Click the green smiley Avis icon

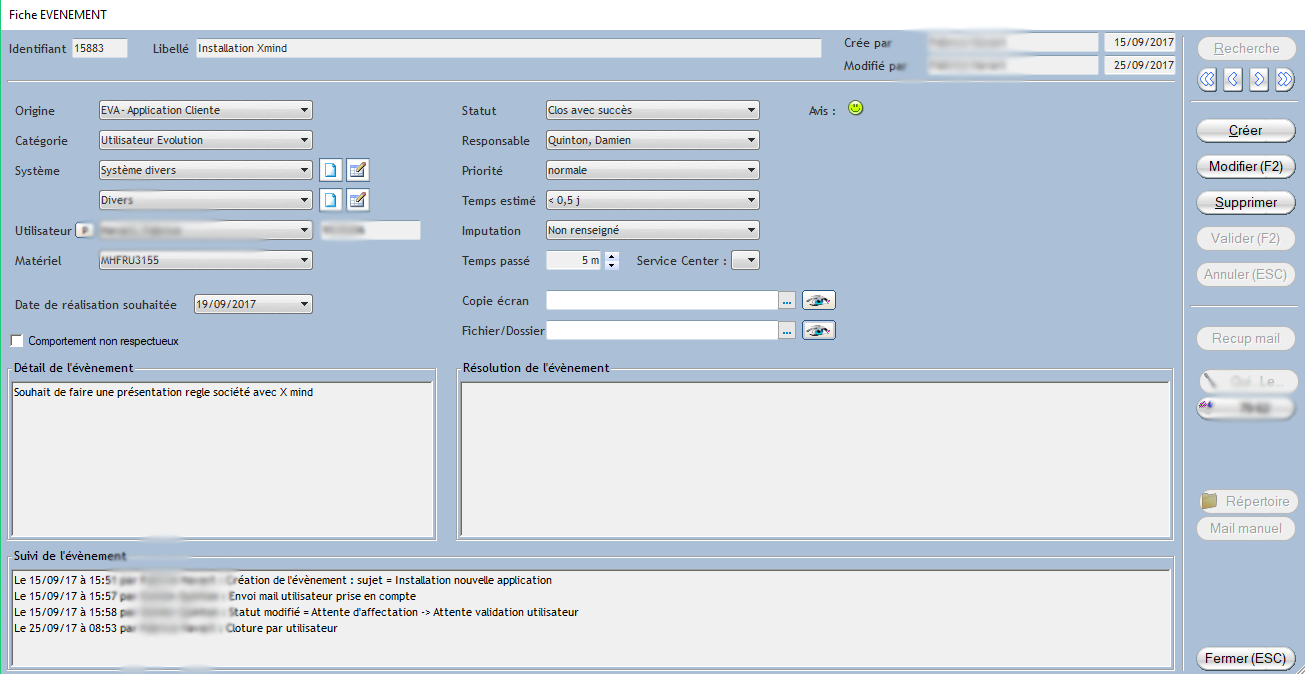[x=855, y=108]
